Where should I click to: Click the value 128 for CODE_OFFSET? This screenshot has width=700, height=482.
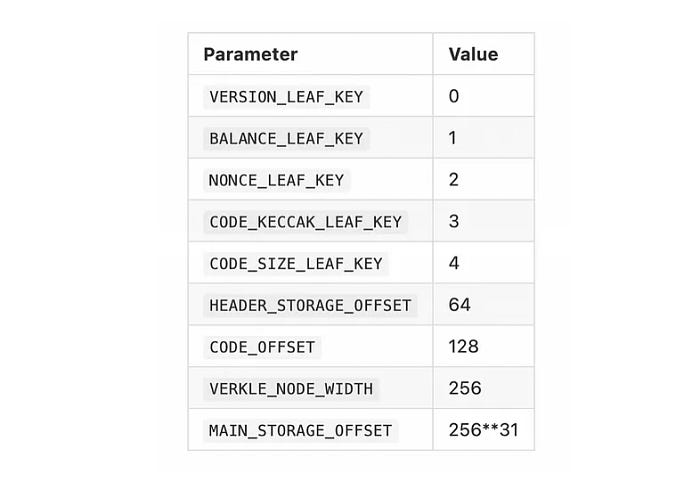tap(463, 346)
